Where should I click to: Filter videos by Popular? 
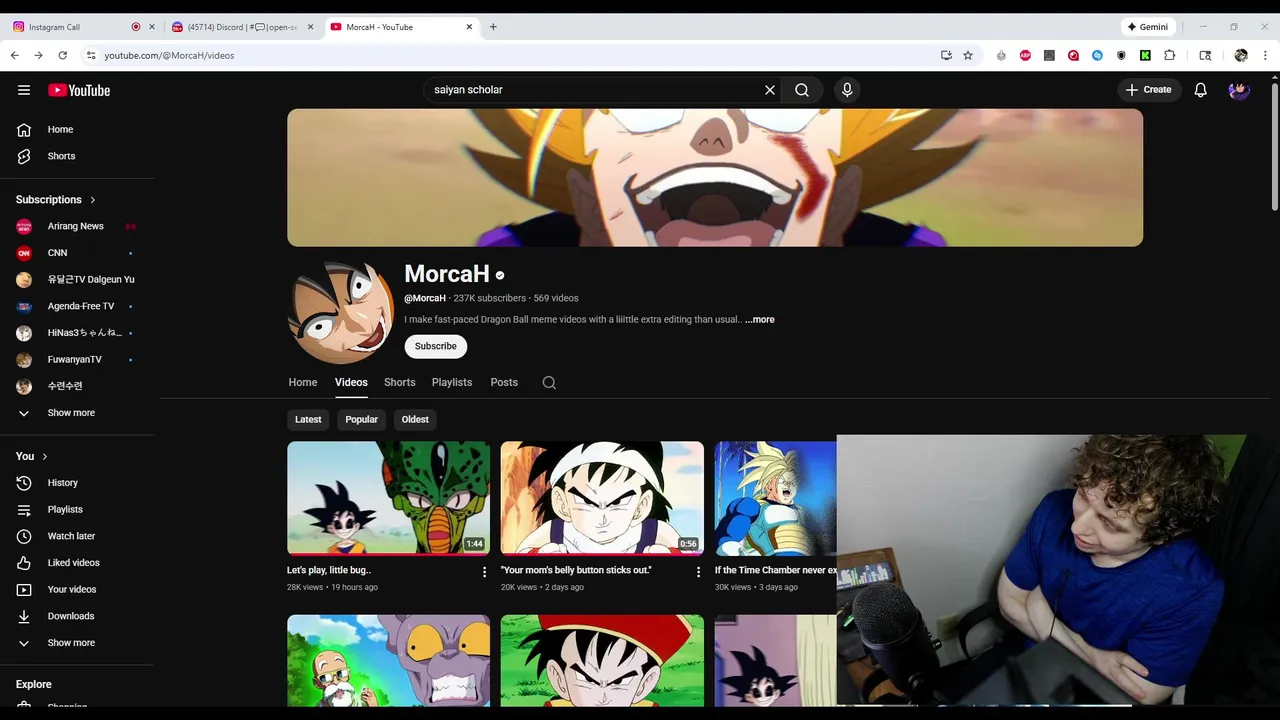tap(361, 419)
